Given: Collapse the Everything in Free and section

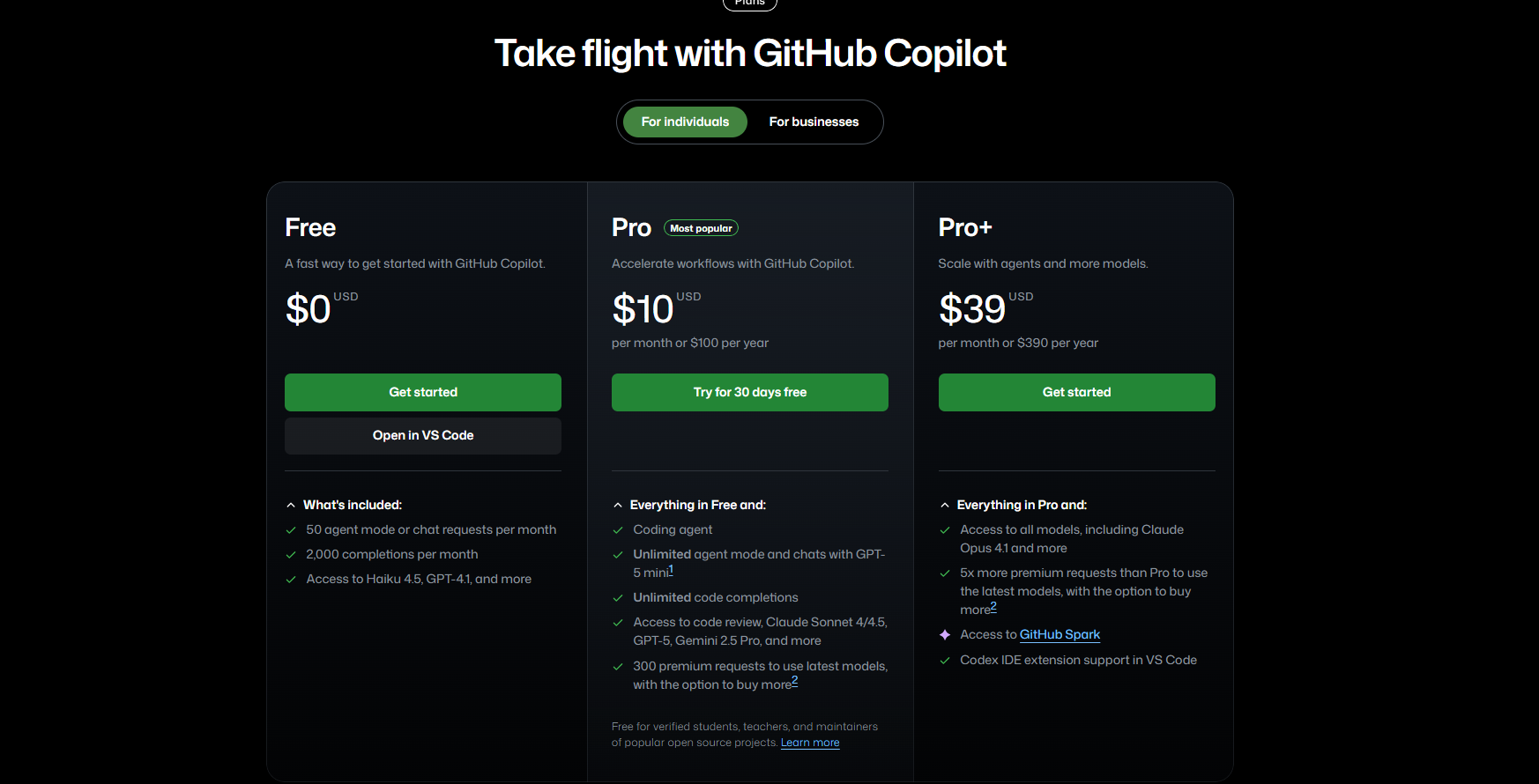Looking at the screenshot, I should coord(617,504).
